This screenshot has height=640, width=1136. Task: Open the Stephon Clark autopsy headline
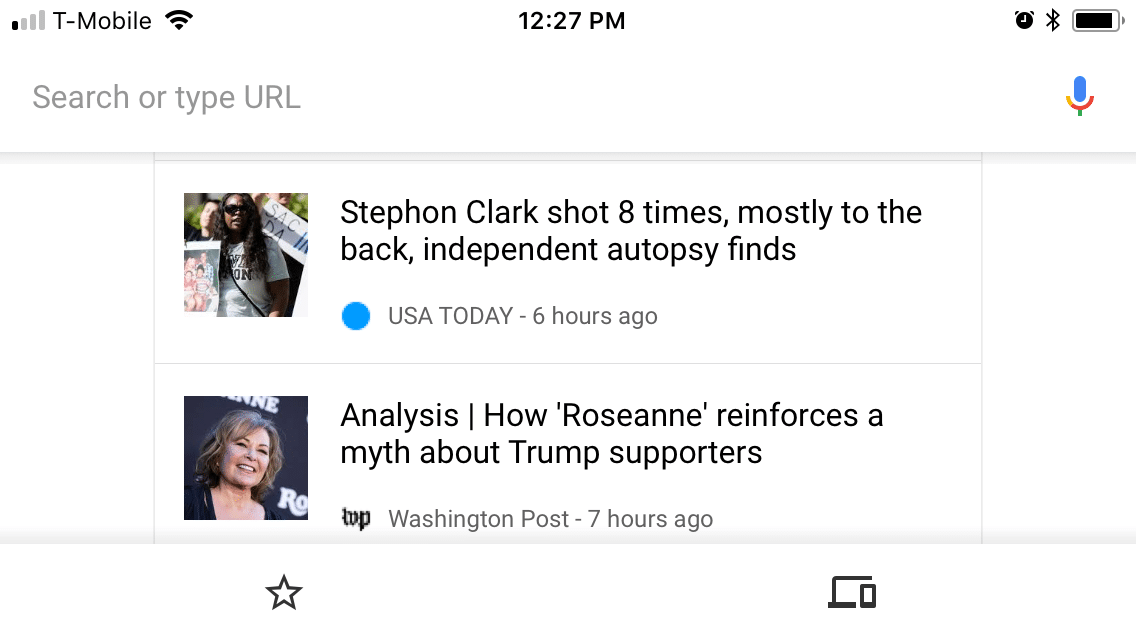(630, 231)
